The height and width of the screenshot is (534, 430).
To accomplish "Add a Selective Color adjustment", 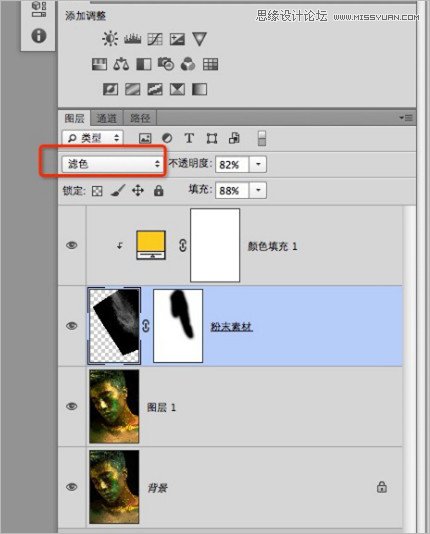I will tap(177, 89).
